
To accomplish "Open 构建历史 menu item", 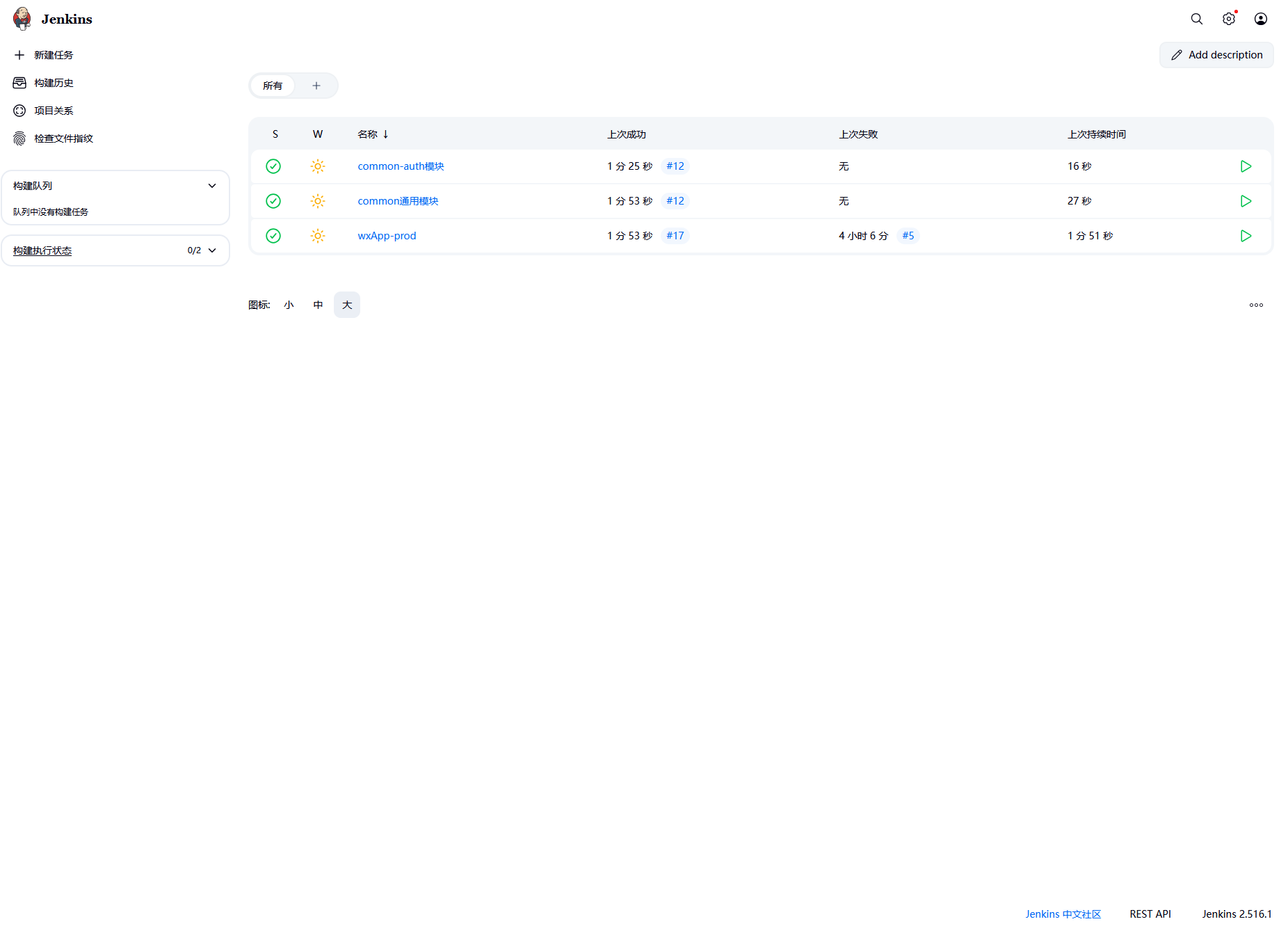I will coord(54,83).
